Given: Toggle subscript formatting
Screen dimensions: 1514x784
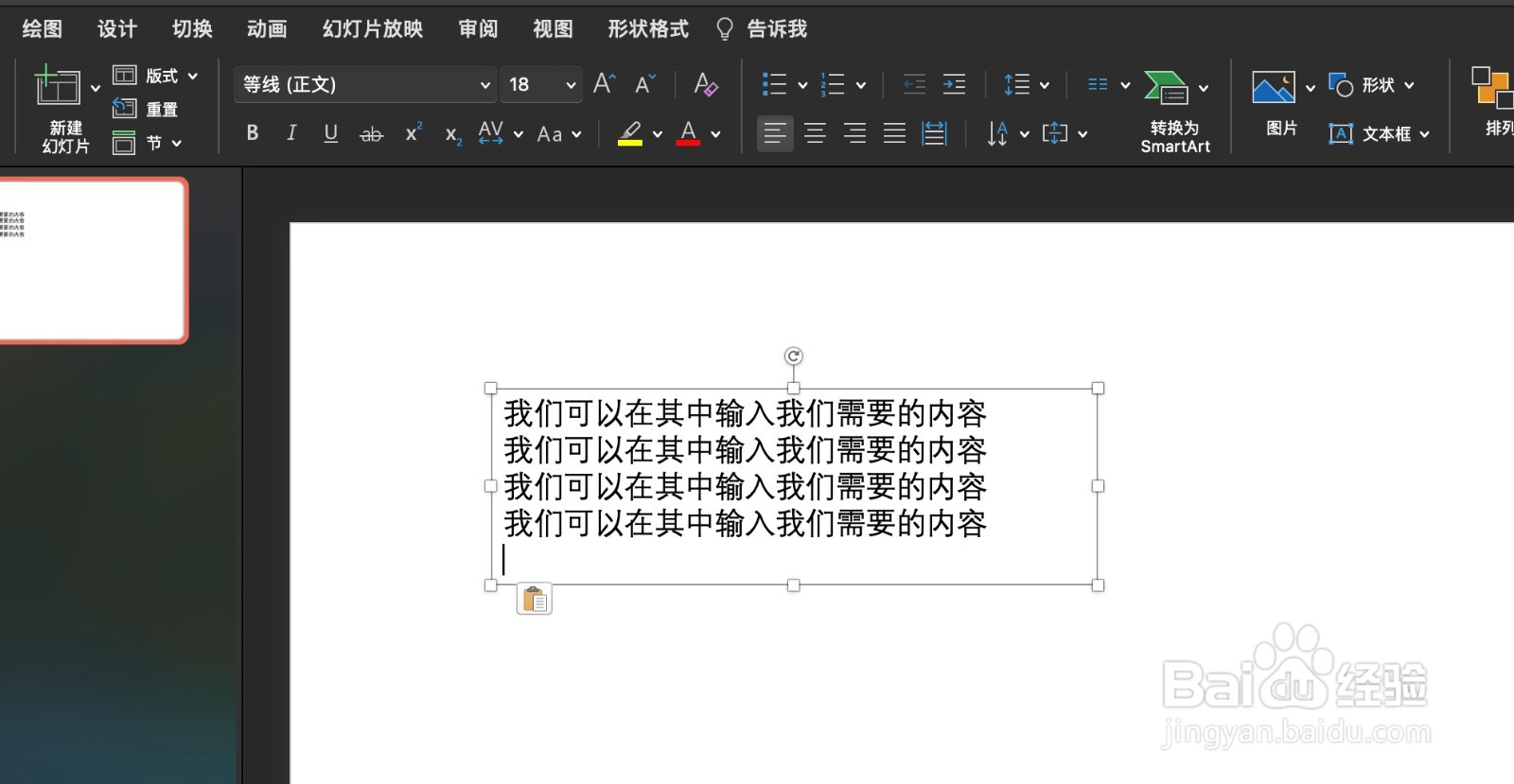Looking at the screenshot, I should pyautogui.click(x=453, y=135).
